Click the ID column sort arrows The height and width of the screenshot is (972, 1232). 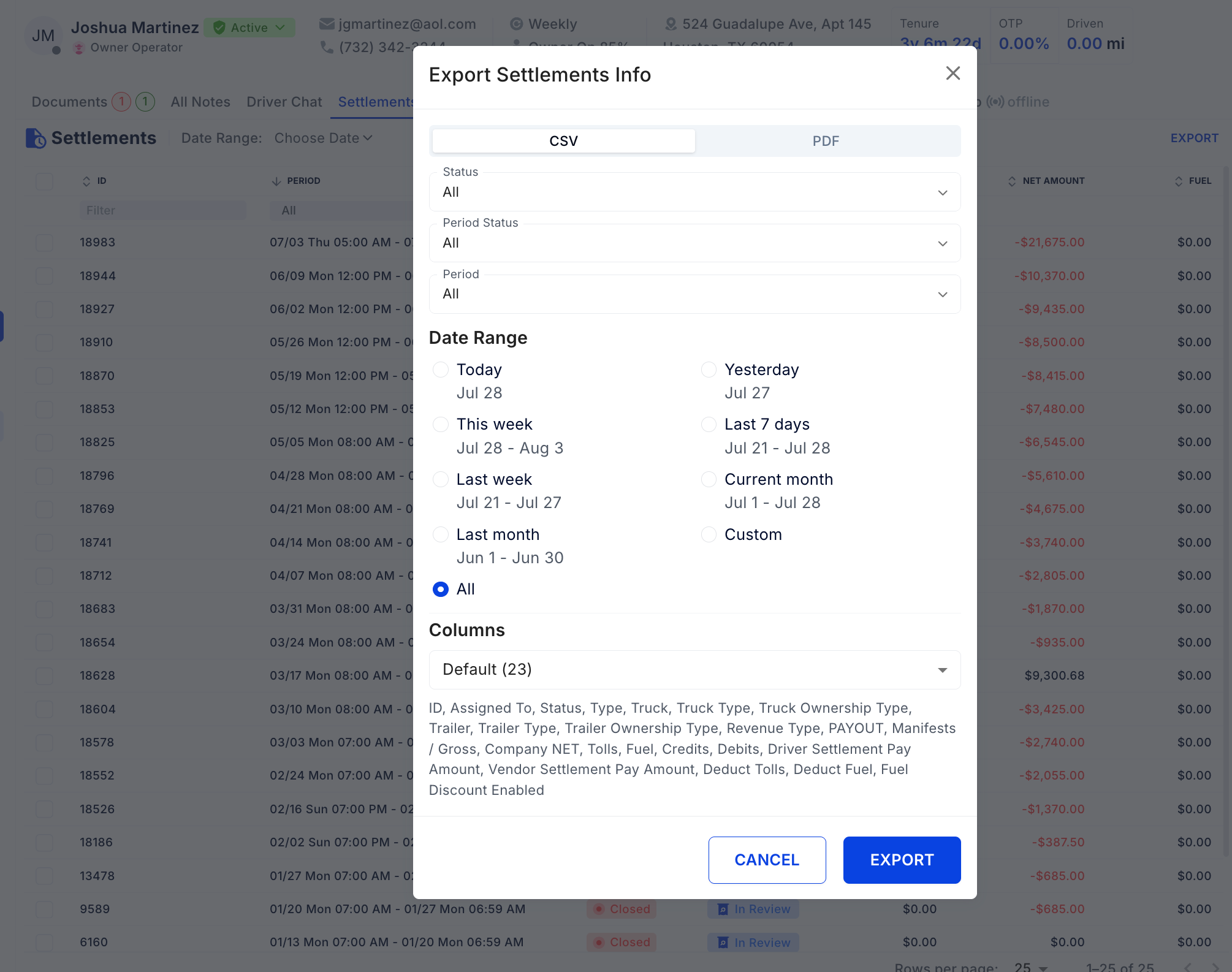86,181
